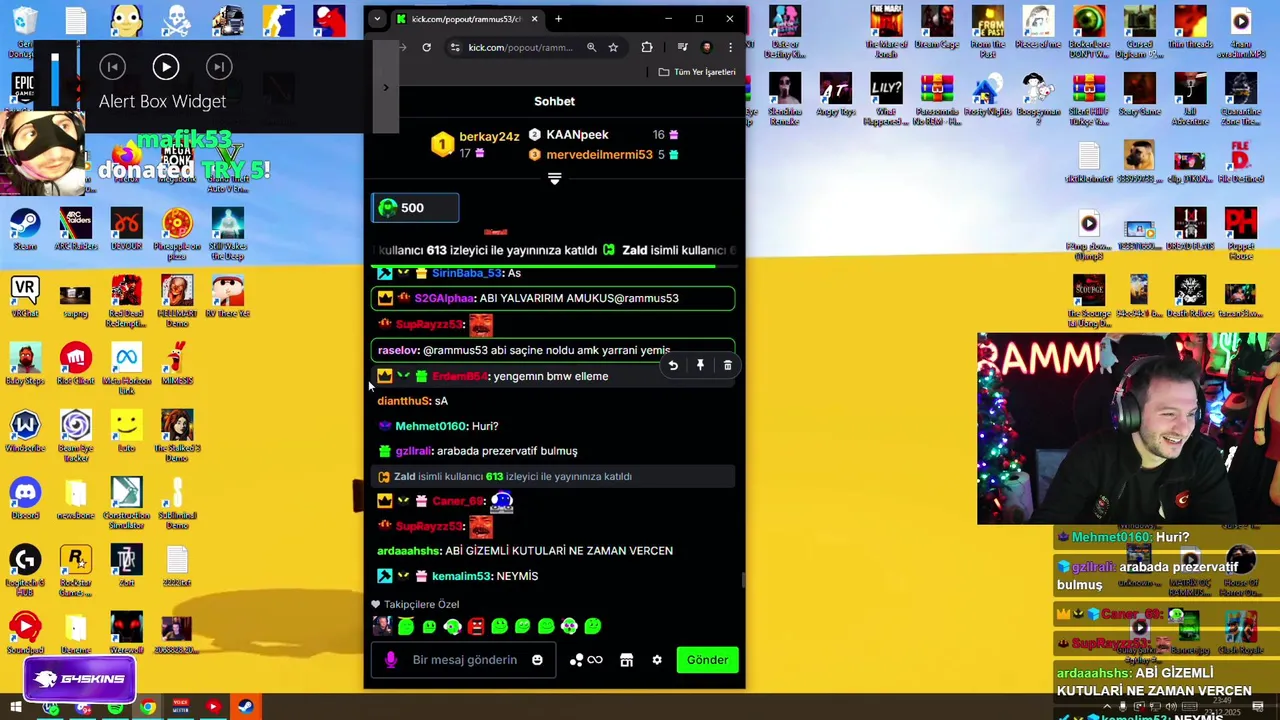Collapse the gift leaderboard with the down arrow

(x=554, y=178)
